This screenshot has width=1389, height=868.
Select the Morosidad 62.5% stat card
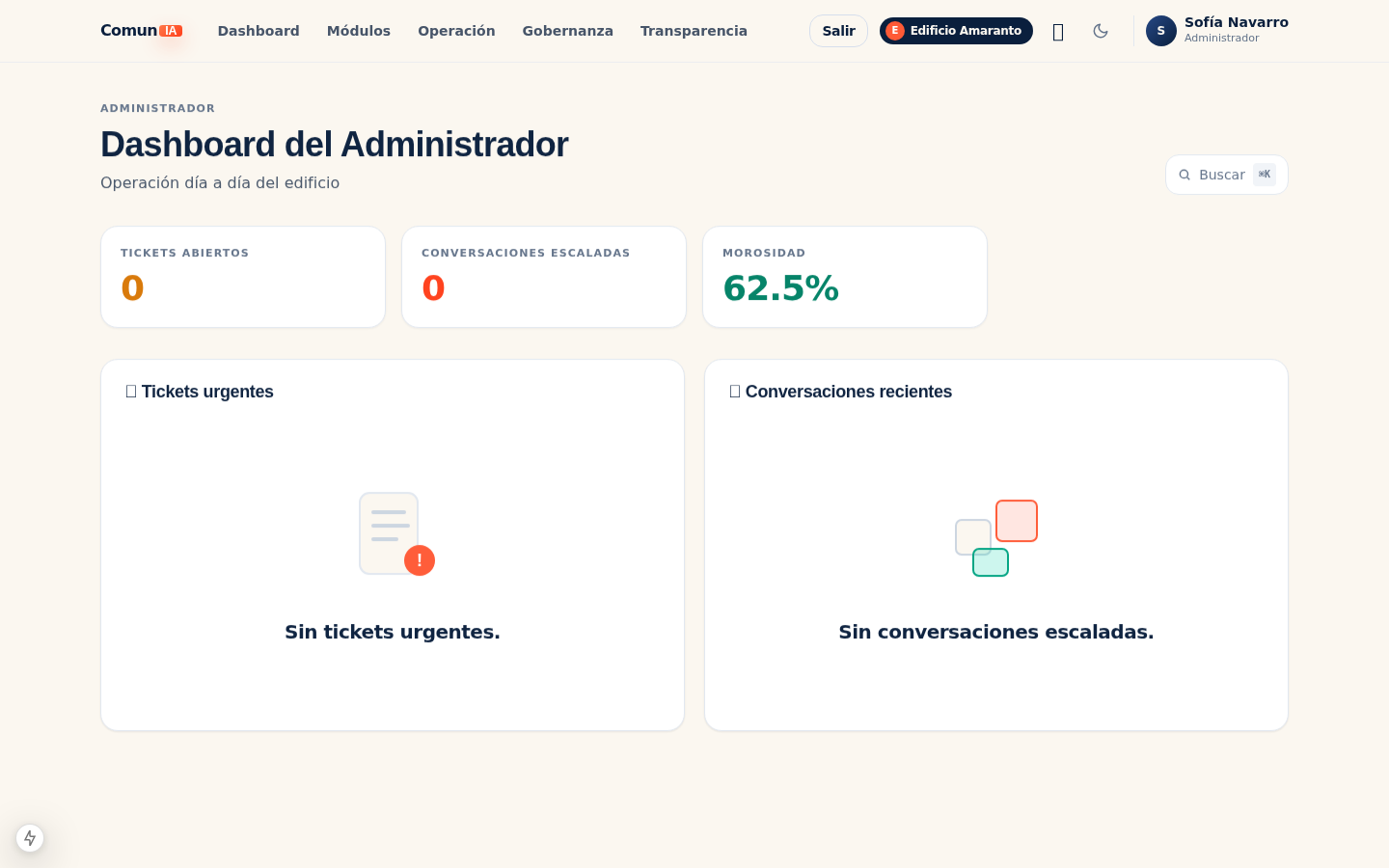click(845, 277)
